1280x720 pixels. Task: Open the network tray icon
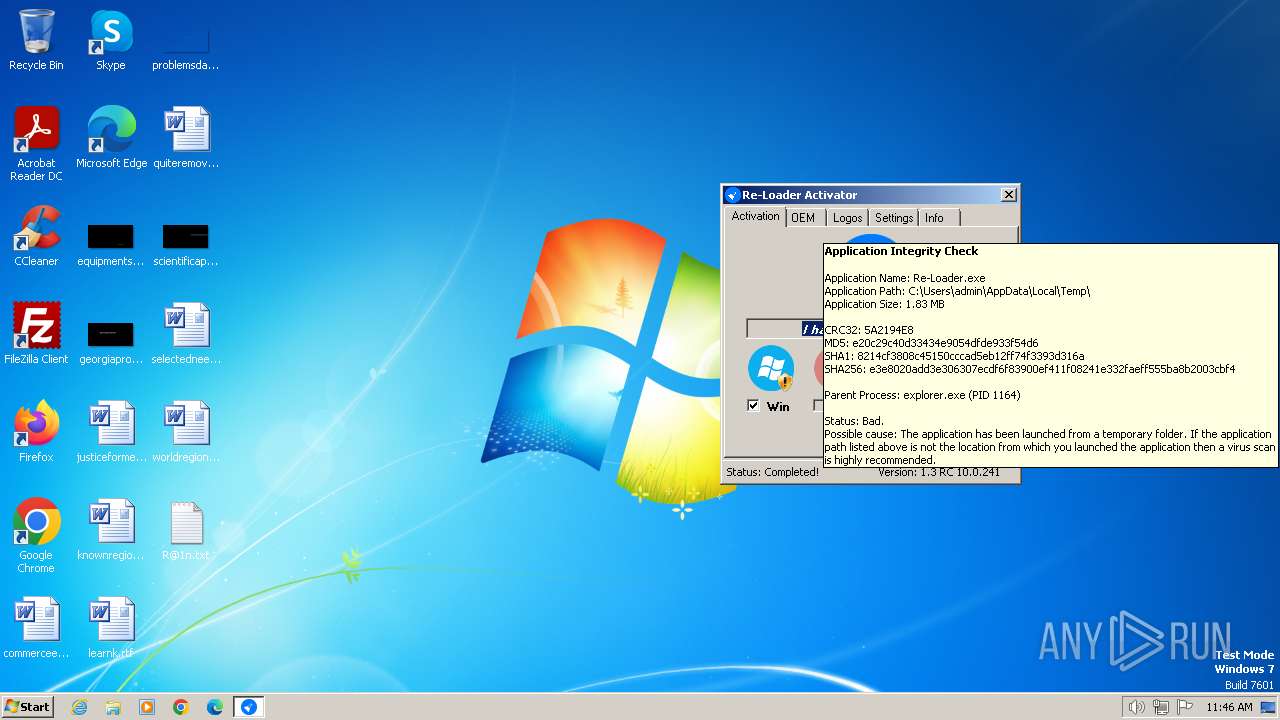pyautogui.click(x=1161, y=707)
